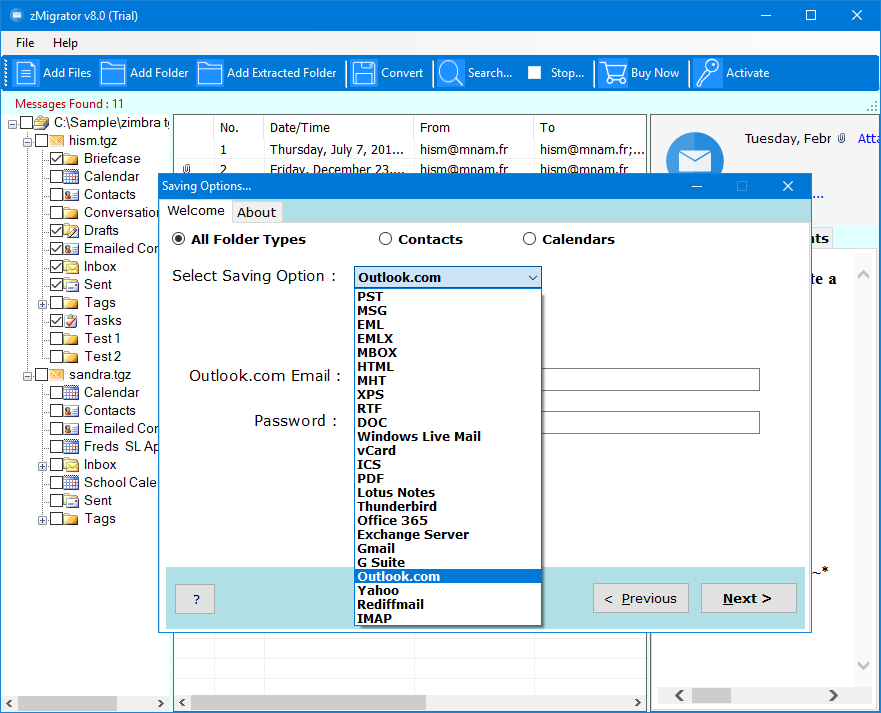The image size is (881, 713).
Task: Open the File menu
Action: click(25, 43)
